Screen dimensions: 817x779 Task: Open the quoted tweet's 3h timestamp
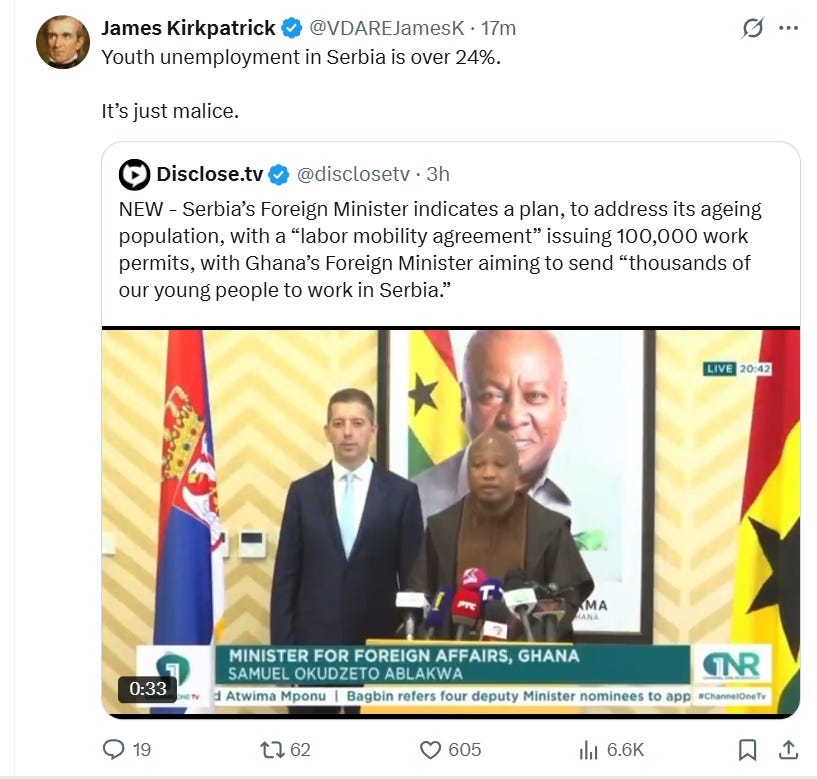point(438,174)
